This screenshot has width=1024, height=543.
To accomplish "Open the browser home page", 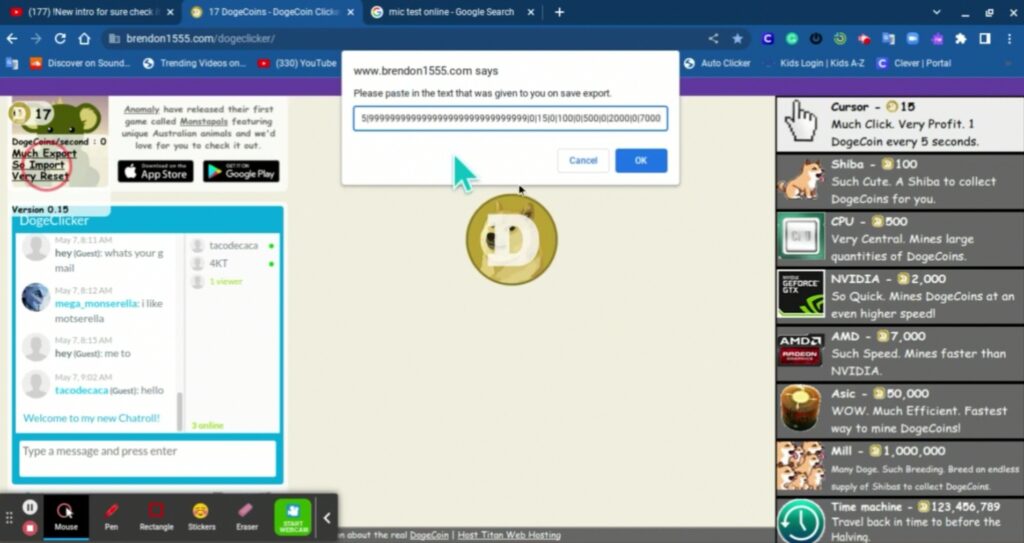I will click(x=84, y=39).
